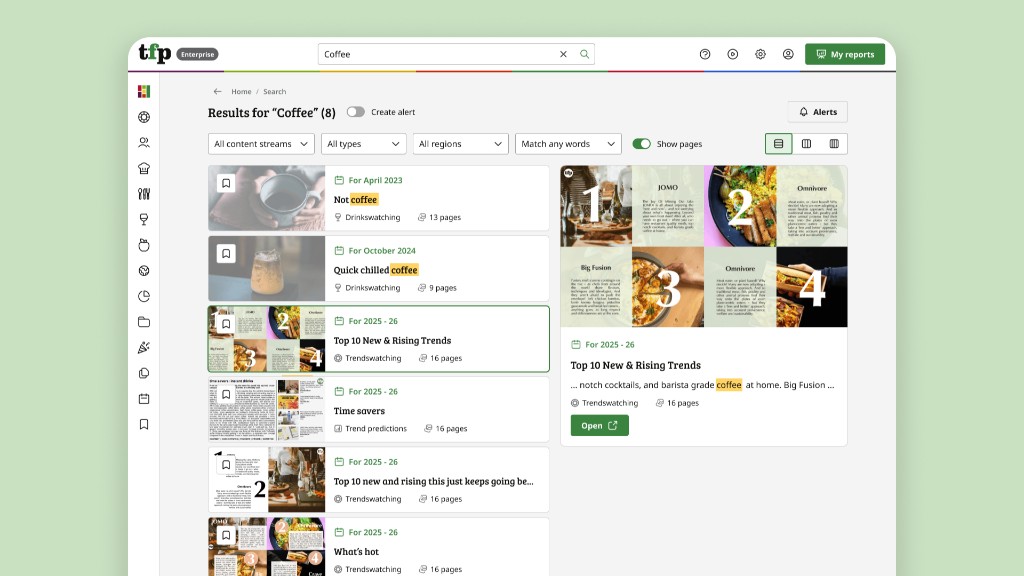Expand All types dropdown

[x=364, y=144]
